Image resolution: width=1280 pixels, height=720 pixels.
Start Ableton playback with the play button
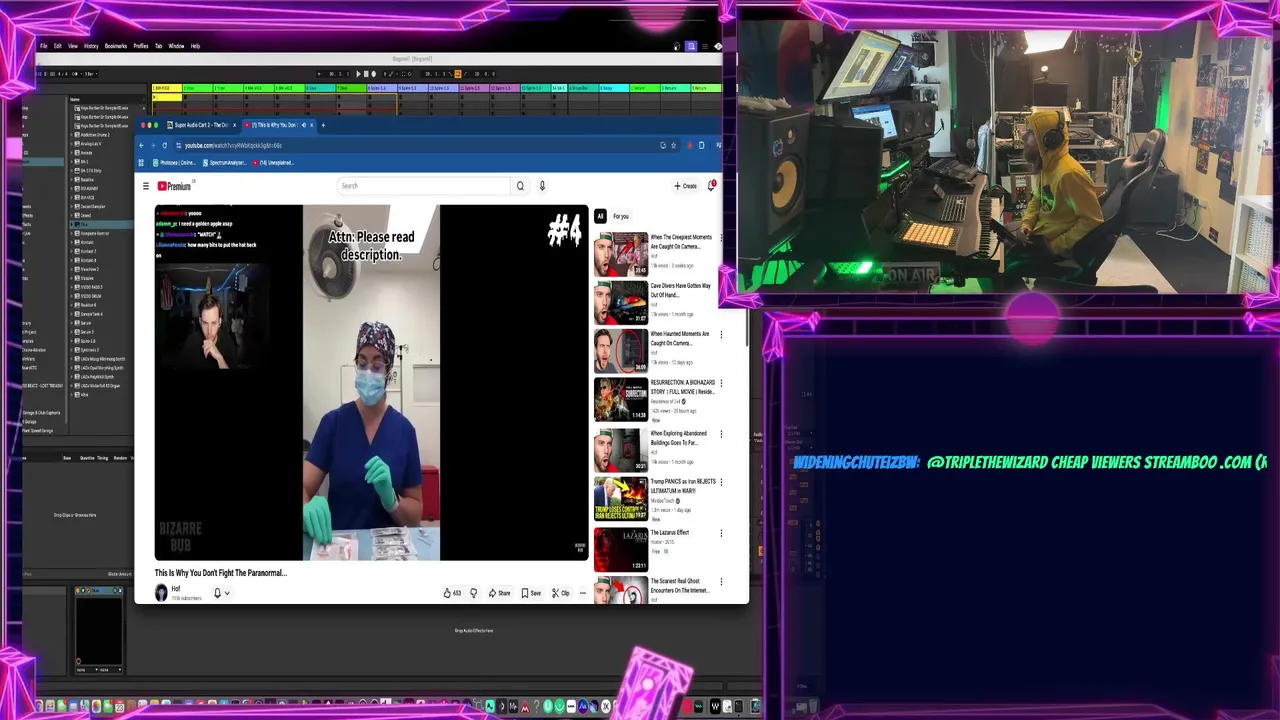click(x=358, y=73)
